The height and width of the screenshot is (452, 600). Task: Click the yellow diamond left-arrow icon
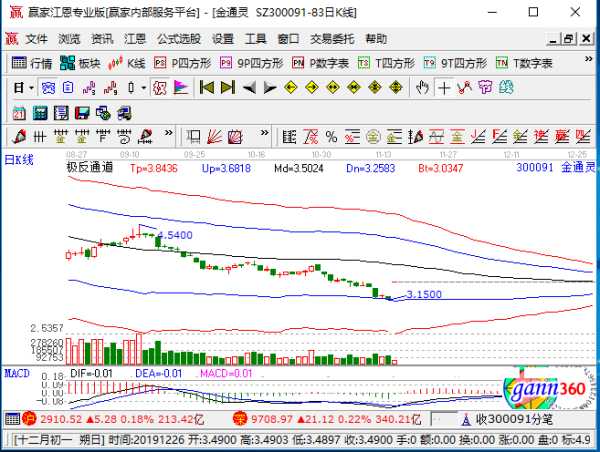pos(291,88)
